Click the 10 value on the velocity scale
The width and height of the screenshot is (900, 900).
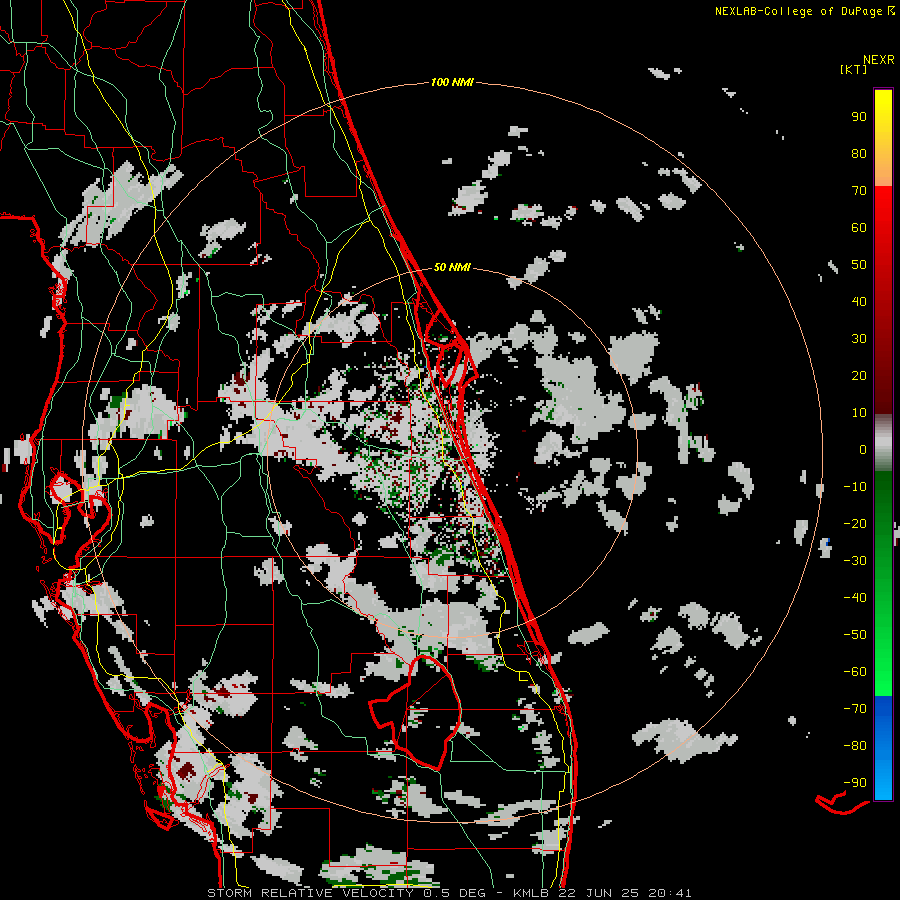[x=859, y=413]
